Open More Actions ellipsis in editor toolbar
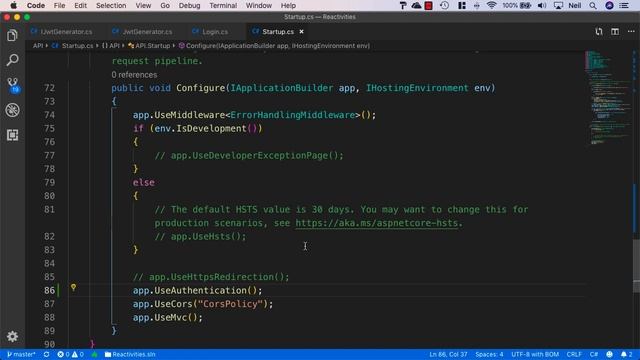This screenshot has height=360, width=640. pyautogui.click(x=631, y=31)
